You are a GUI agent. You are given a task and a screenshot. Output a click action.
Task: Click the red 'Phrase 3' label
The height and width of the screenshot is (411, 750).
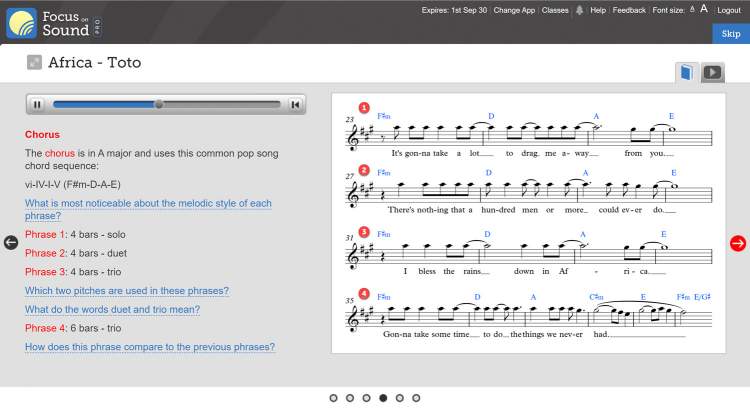click(x=44, y=272)
